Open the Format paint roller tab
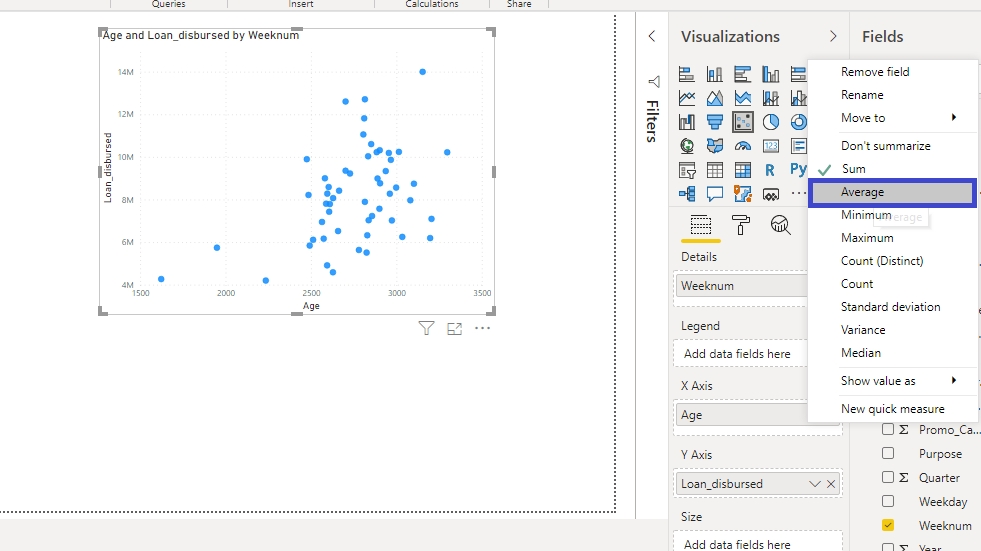Image resolution: width=981 pixels, height=551 pixels. click(741, 225)
